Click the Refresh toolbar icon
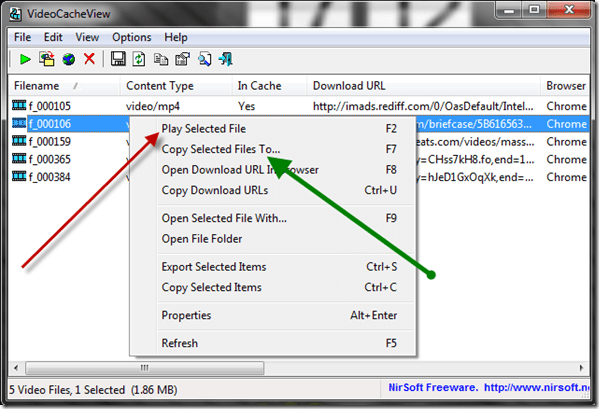 [x=139, y=59]
